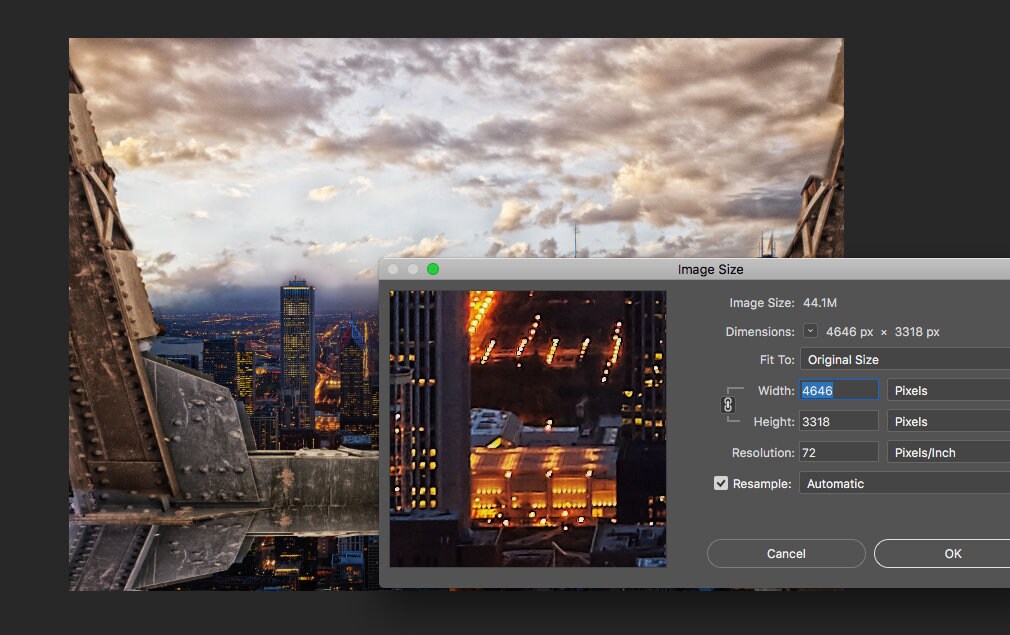The height and width of the screenshot is (635, 1010).
Task: Open the Dimensions units chevron menu
Action: [x=811, y=331]
